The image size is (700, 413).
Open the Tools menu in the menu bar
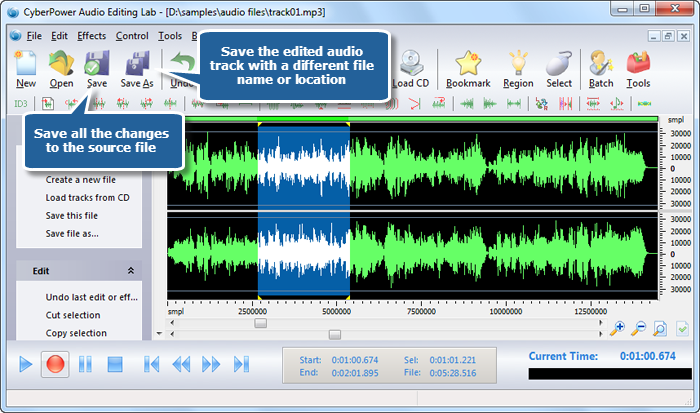pos(170,36)
